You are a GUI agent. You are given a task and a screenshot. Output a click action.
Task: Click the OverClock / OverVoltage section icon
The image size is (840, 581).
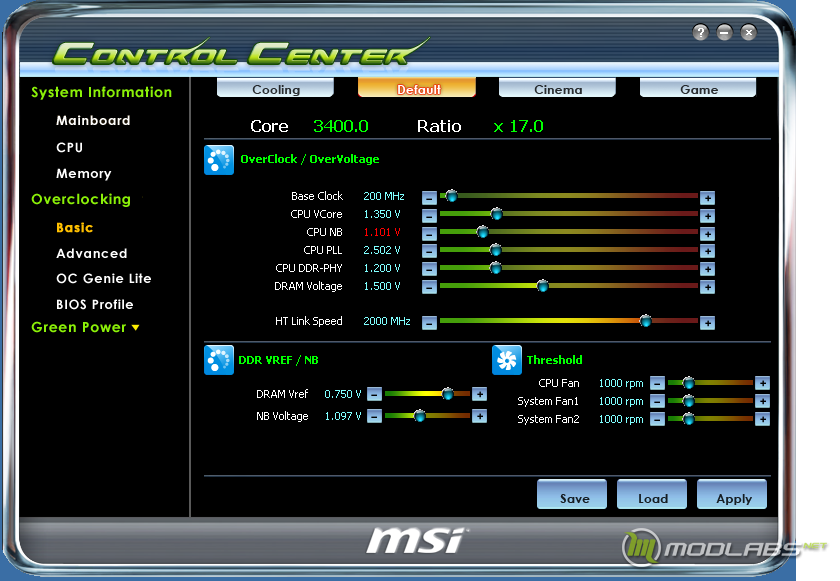click(219, 160)
